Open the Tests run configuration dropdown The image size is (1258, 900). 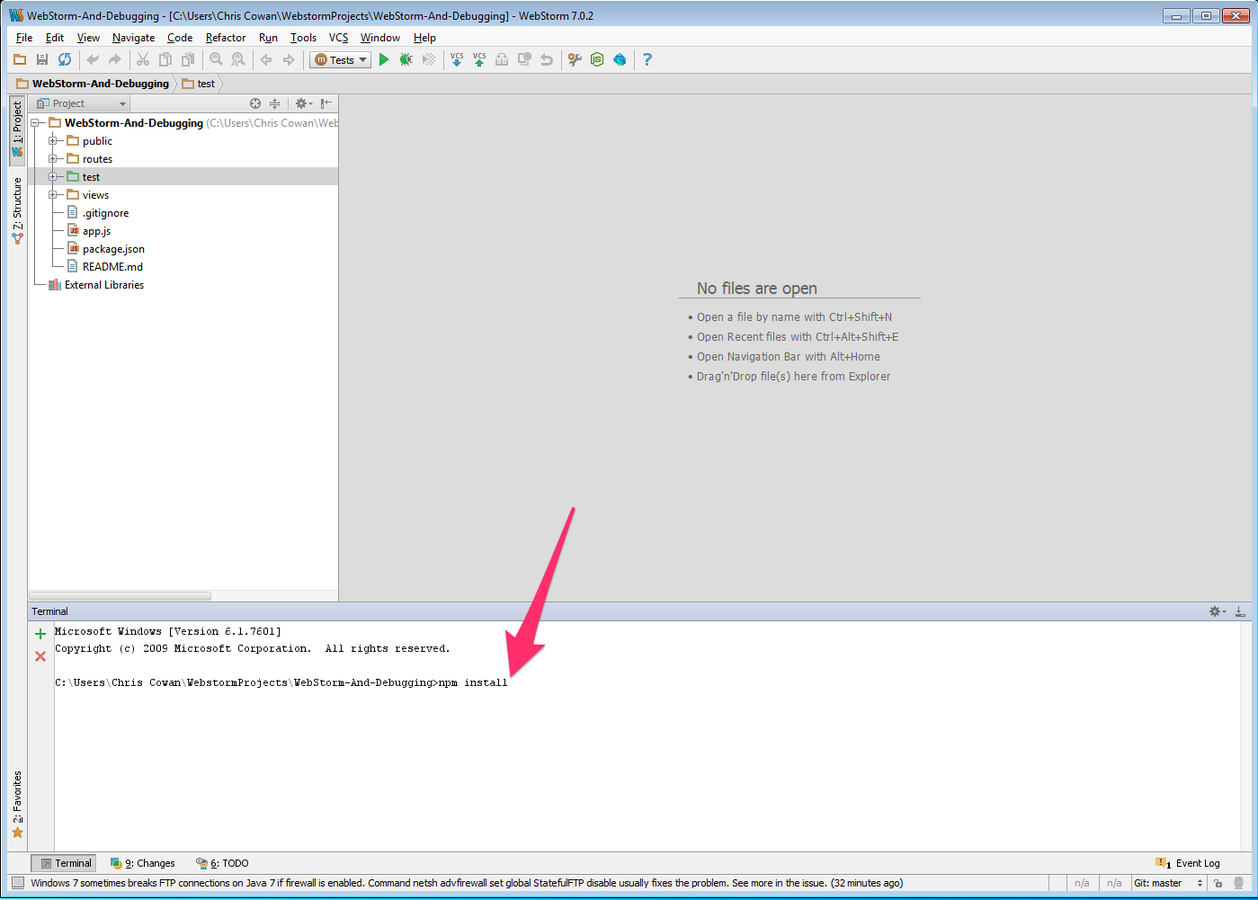click(340, 60)
